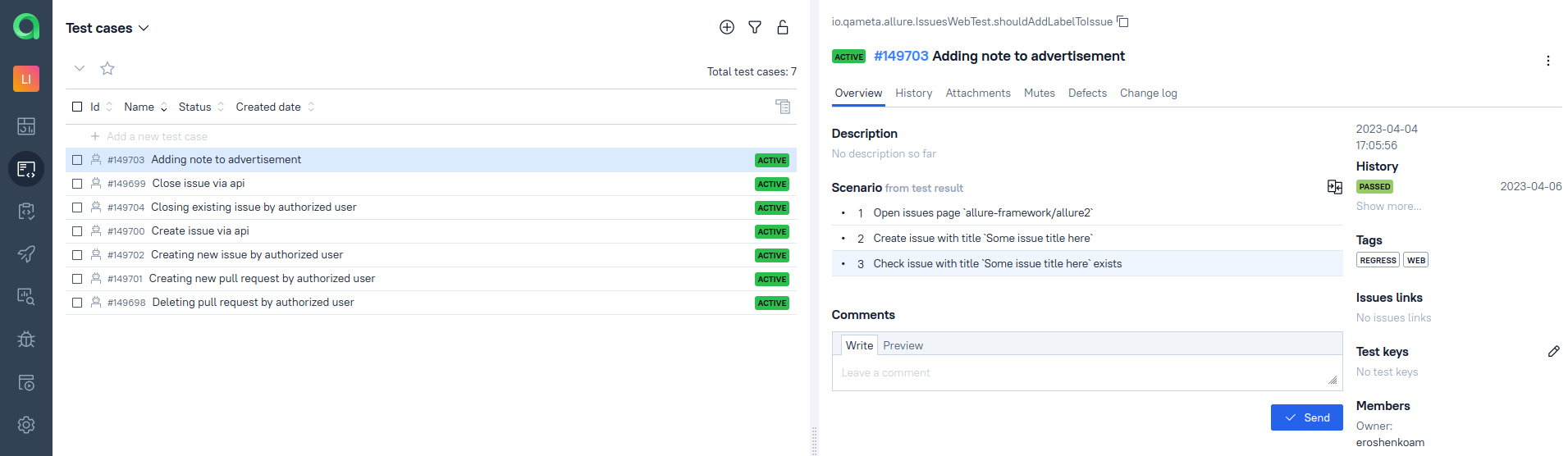Click Show more under History
1568x456 pixels.
tap(1388, 207)
